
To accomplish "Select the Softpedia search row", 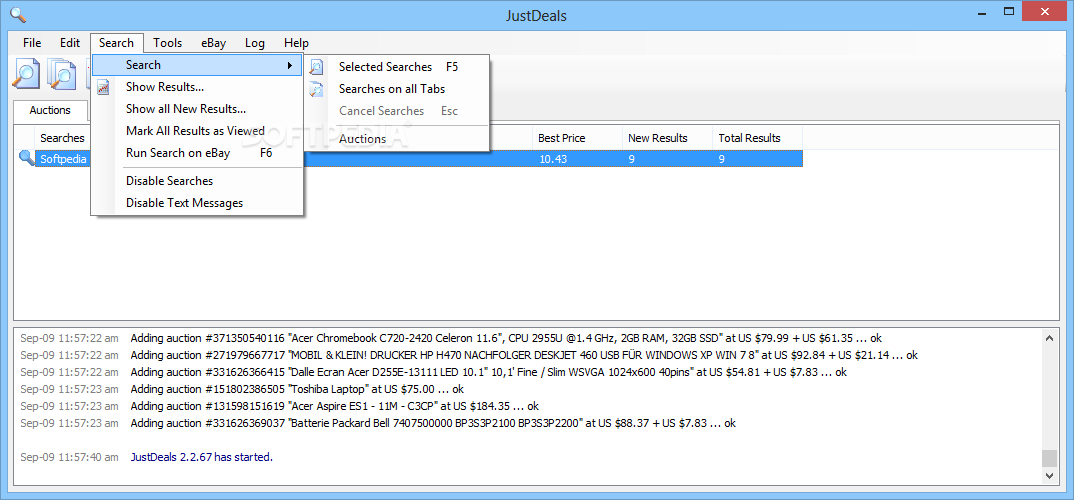I will (419, 159).
